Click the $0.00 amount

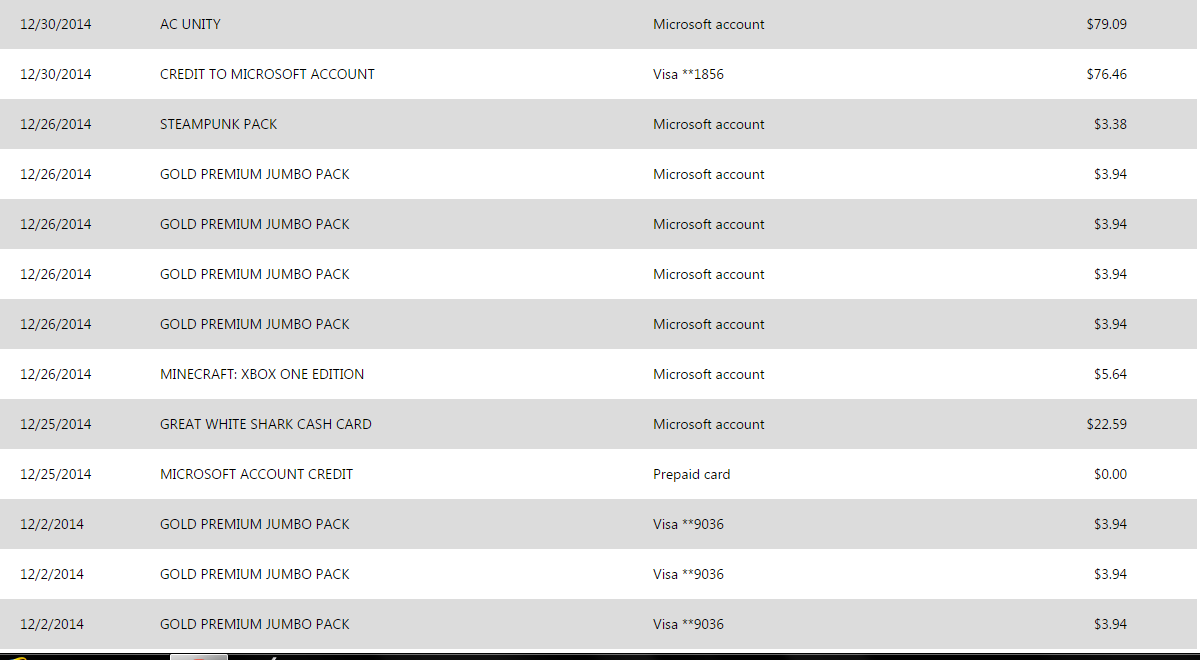(1110, 474)
